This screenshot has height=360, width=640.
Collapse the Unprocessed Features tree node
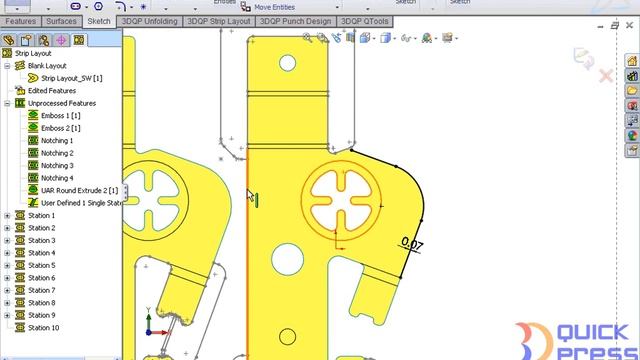7,103
